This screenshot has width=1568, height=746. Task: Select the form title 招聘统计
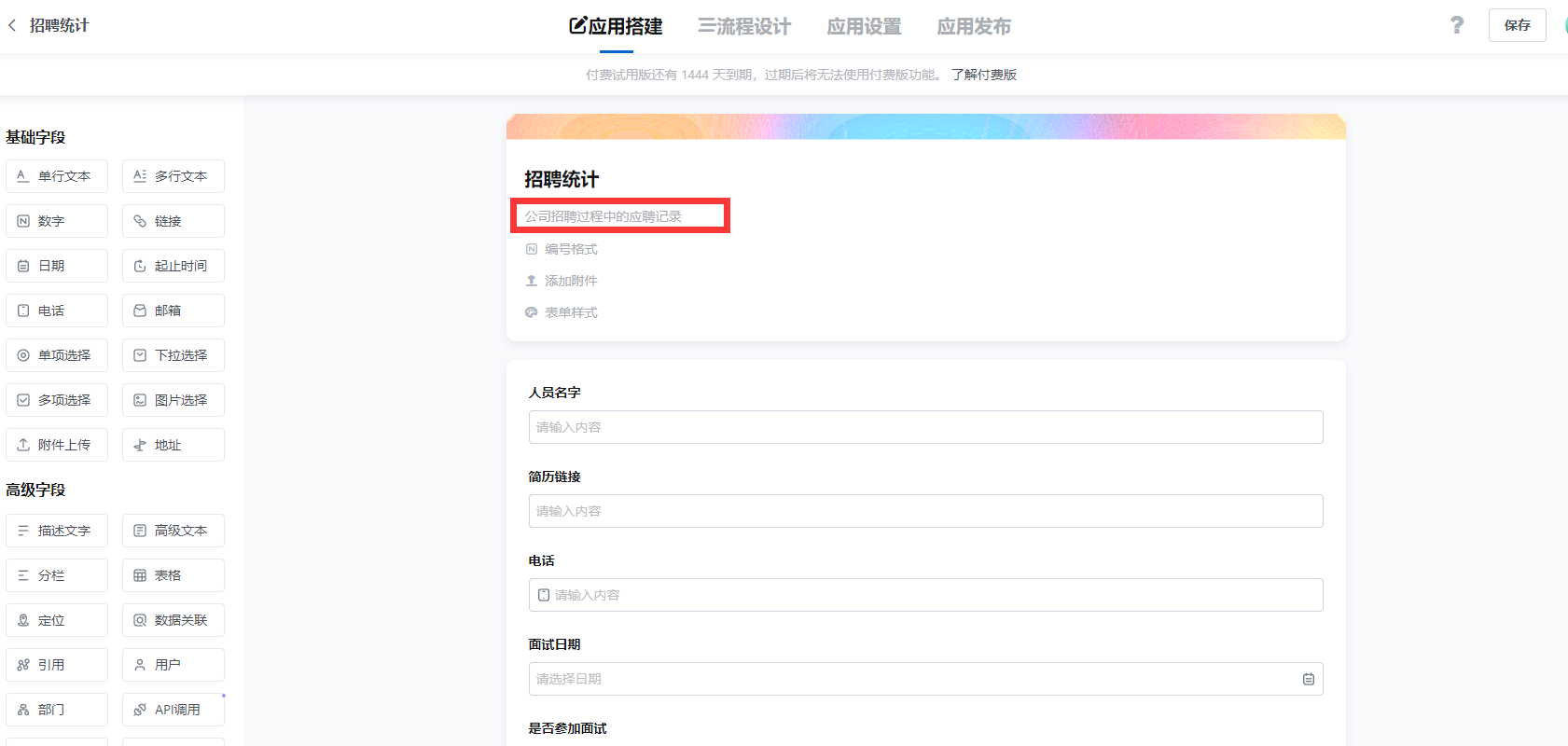click(x=562, y=179)
